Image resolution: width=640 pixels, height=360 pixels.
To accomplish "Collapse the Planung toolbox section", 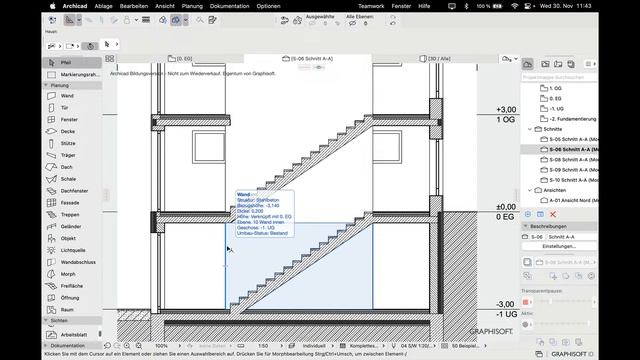I will [46, 85].
